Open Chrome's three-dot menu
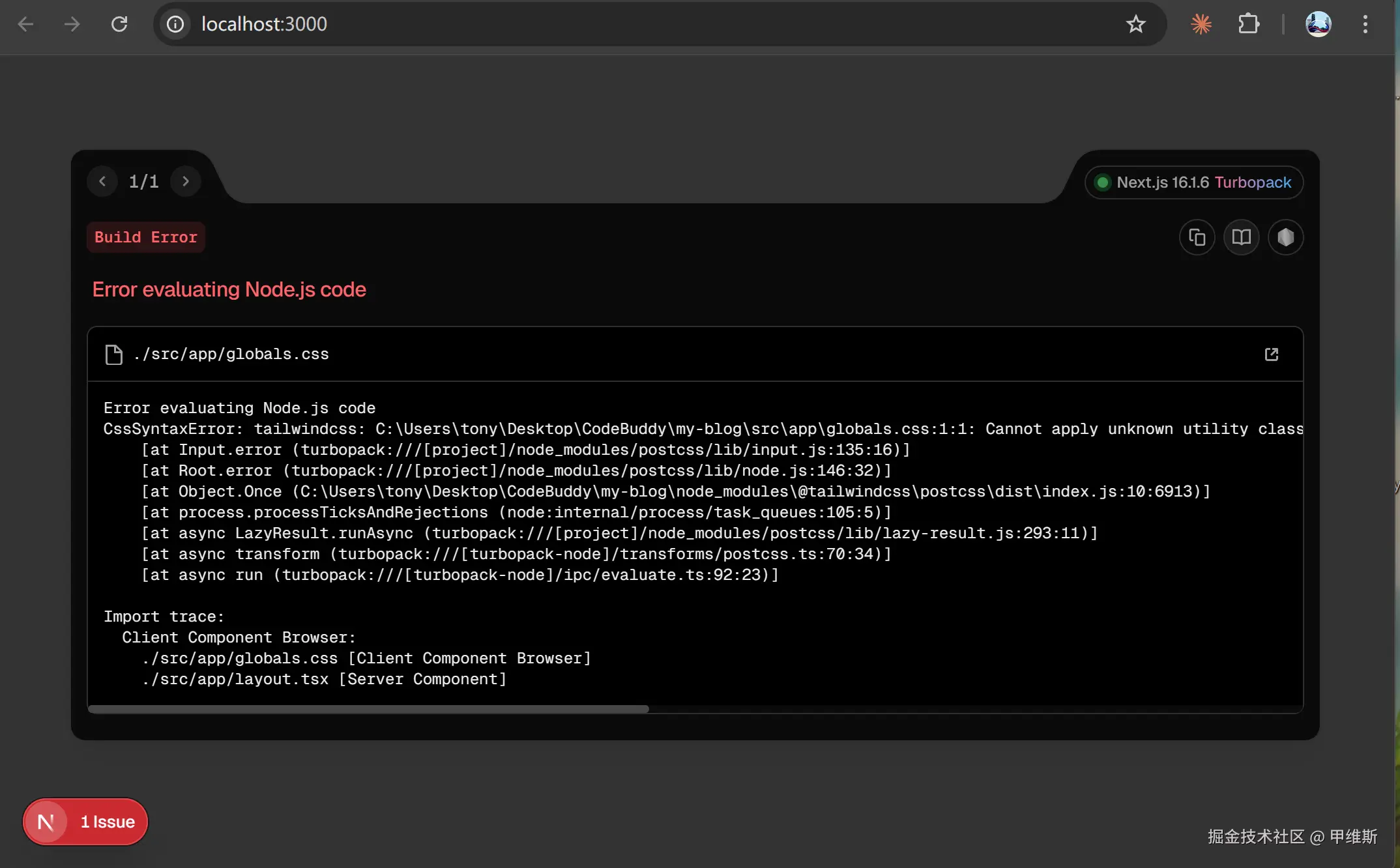Image resolution: width=1400 pixels, height=868 pixels. [1365, 24]
